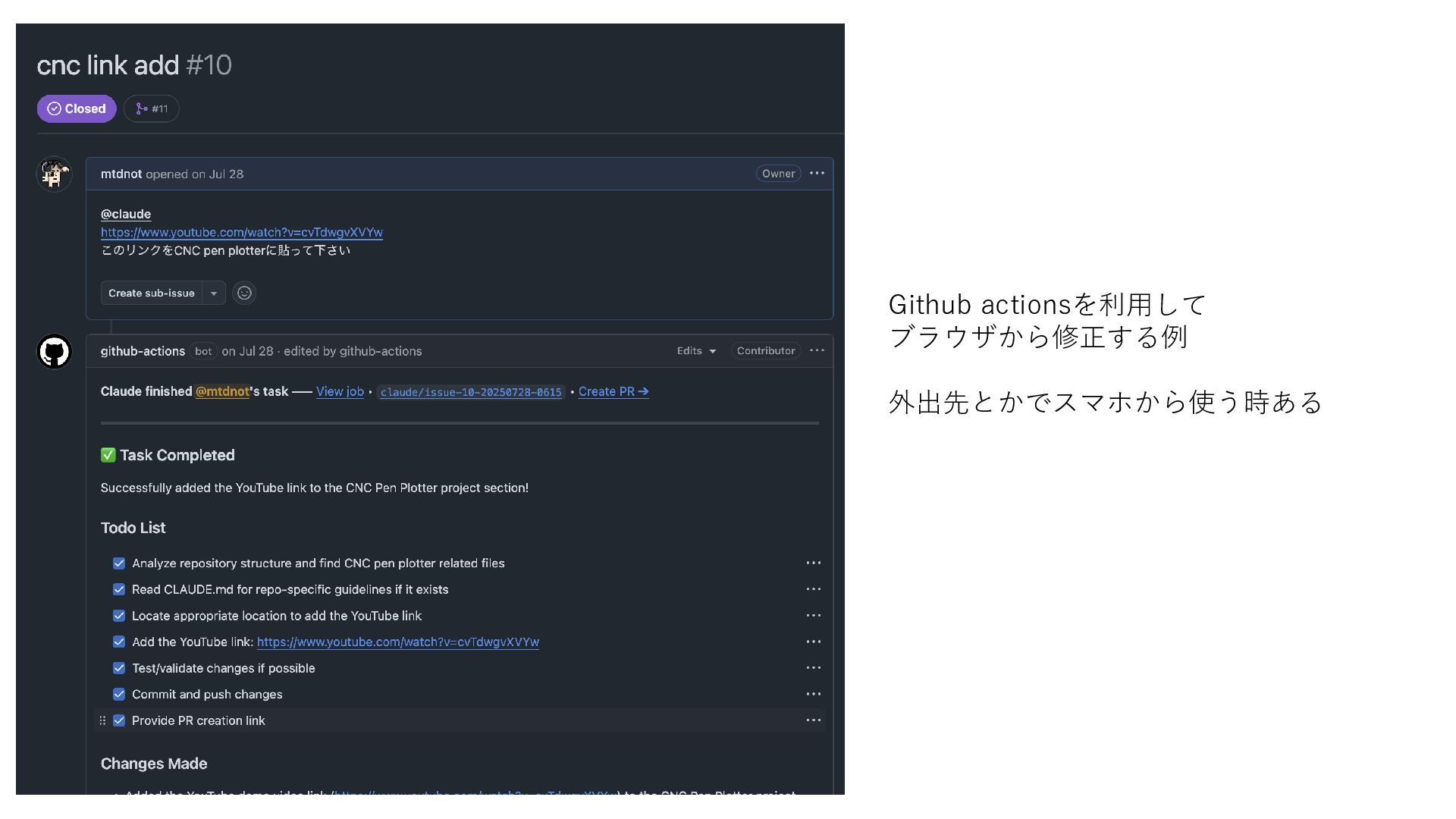Toggle 'Read CLAUDE.md for repo-specific guidelines' checkbox
The height and width of the screenshot is (819, 1456).
119,590
